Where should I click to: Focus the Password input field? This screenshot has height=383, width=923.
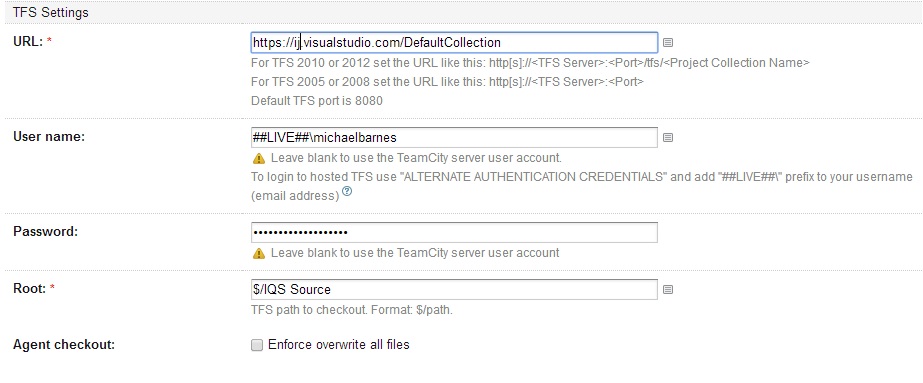(454, 232)
